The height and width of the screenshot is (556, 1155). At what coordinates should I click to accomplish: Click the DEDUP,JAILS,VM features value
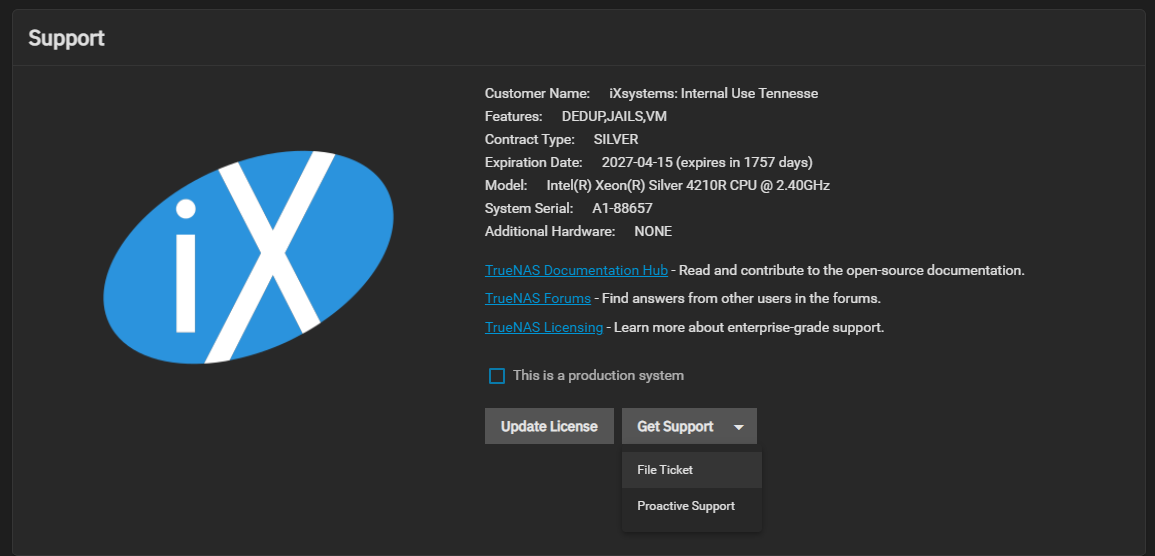(614, 116)
